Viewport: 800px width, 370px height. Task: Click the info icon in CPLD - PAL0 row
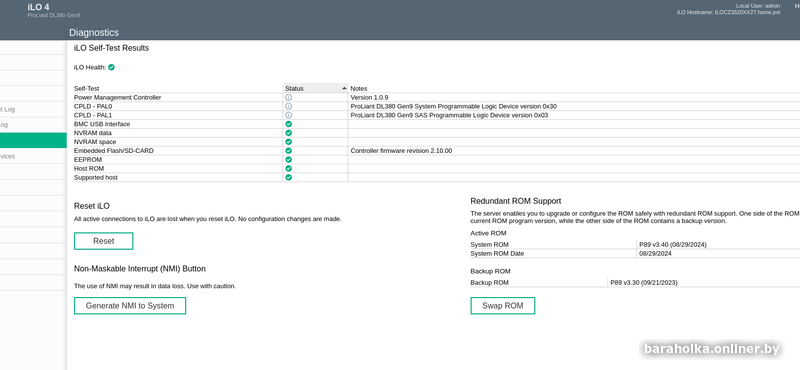(288, 106)
